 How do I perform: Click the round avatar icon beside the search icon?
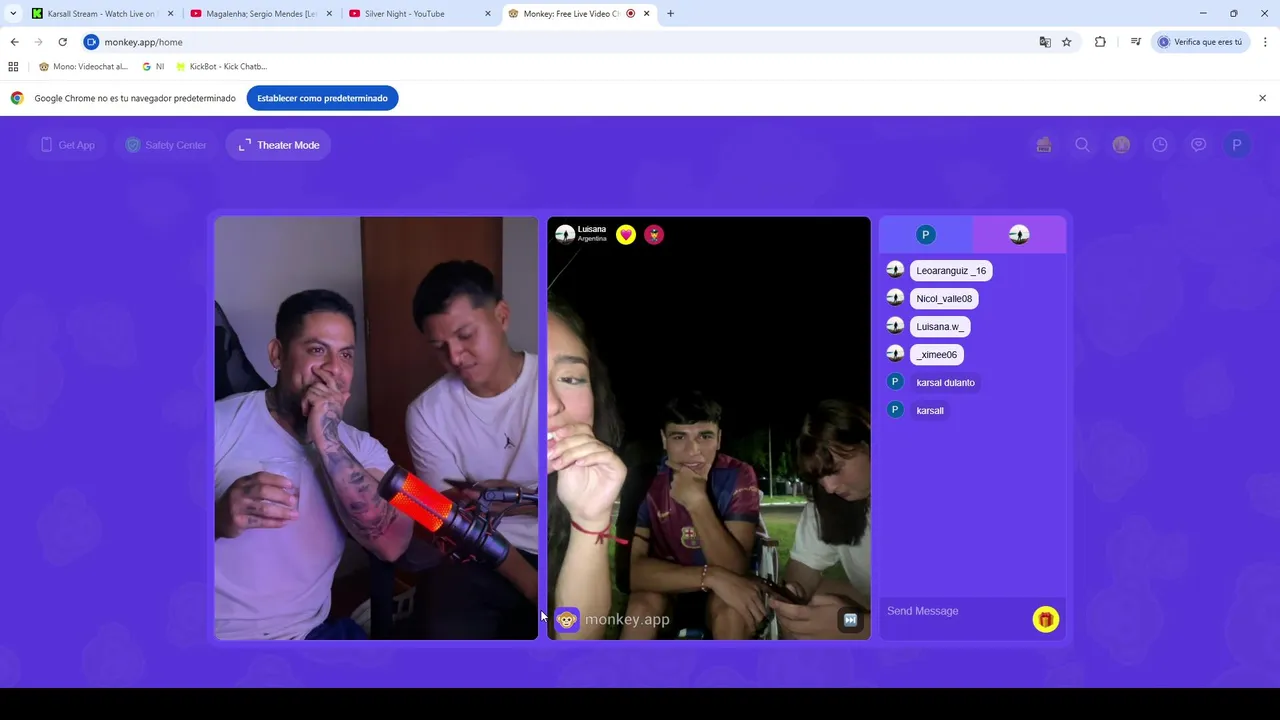(x=1121, y=145)
